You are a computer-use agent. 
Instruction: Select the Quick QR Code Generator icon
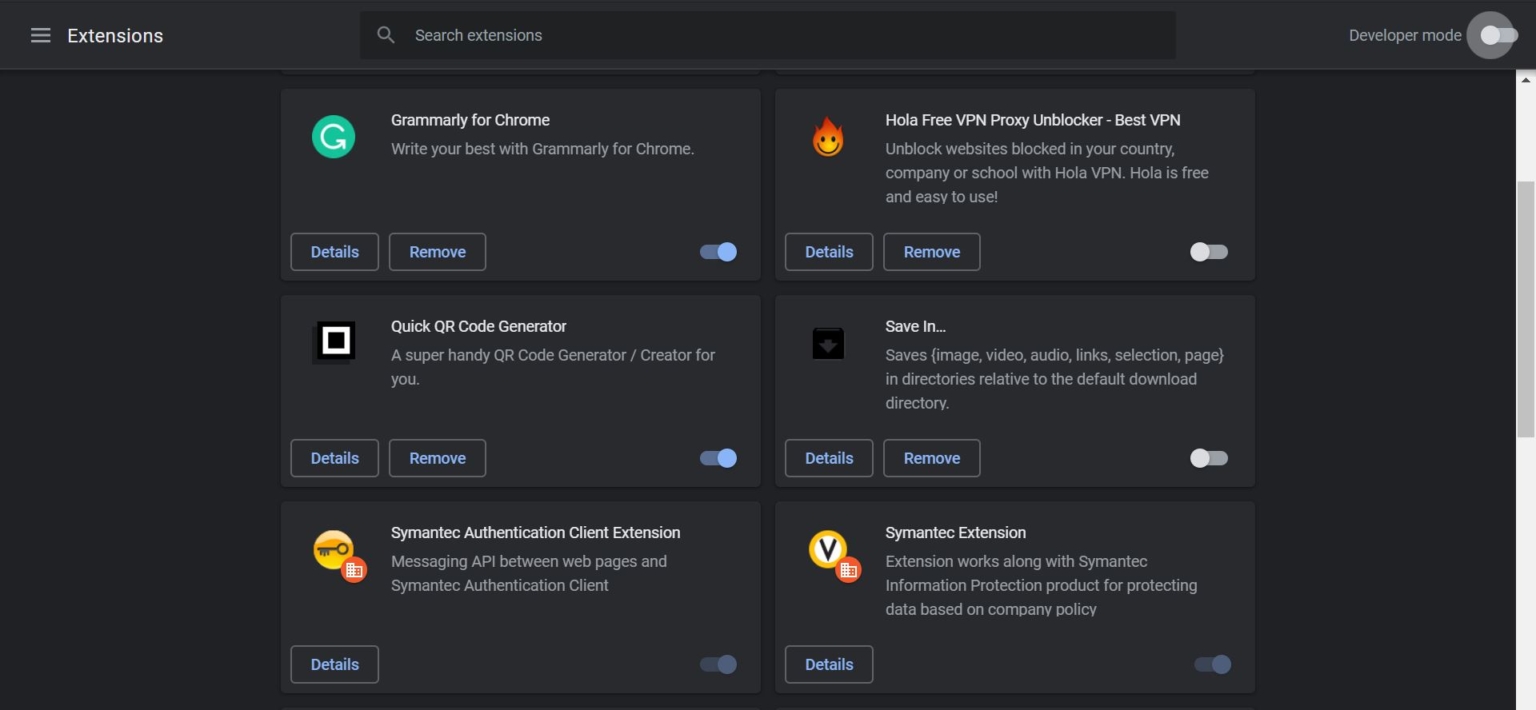point(333,341)
